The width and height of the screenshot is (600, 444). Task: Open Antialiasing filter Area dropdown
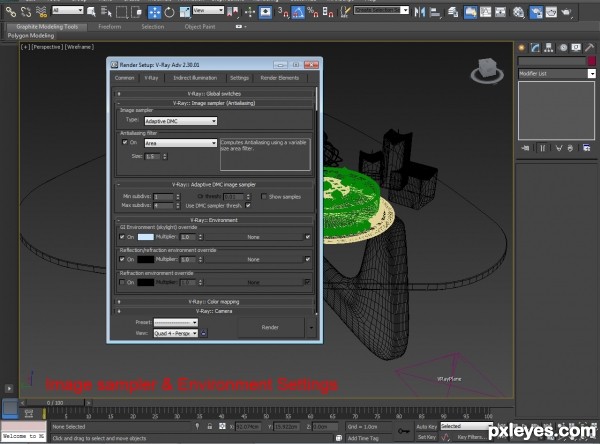pos(181,143)
